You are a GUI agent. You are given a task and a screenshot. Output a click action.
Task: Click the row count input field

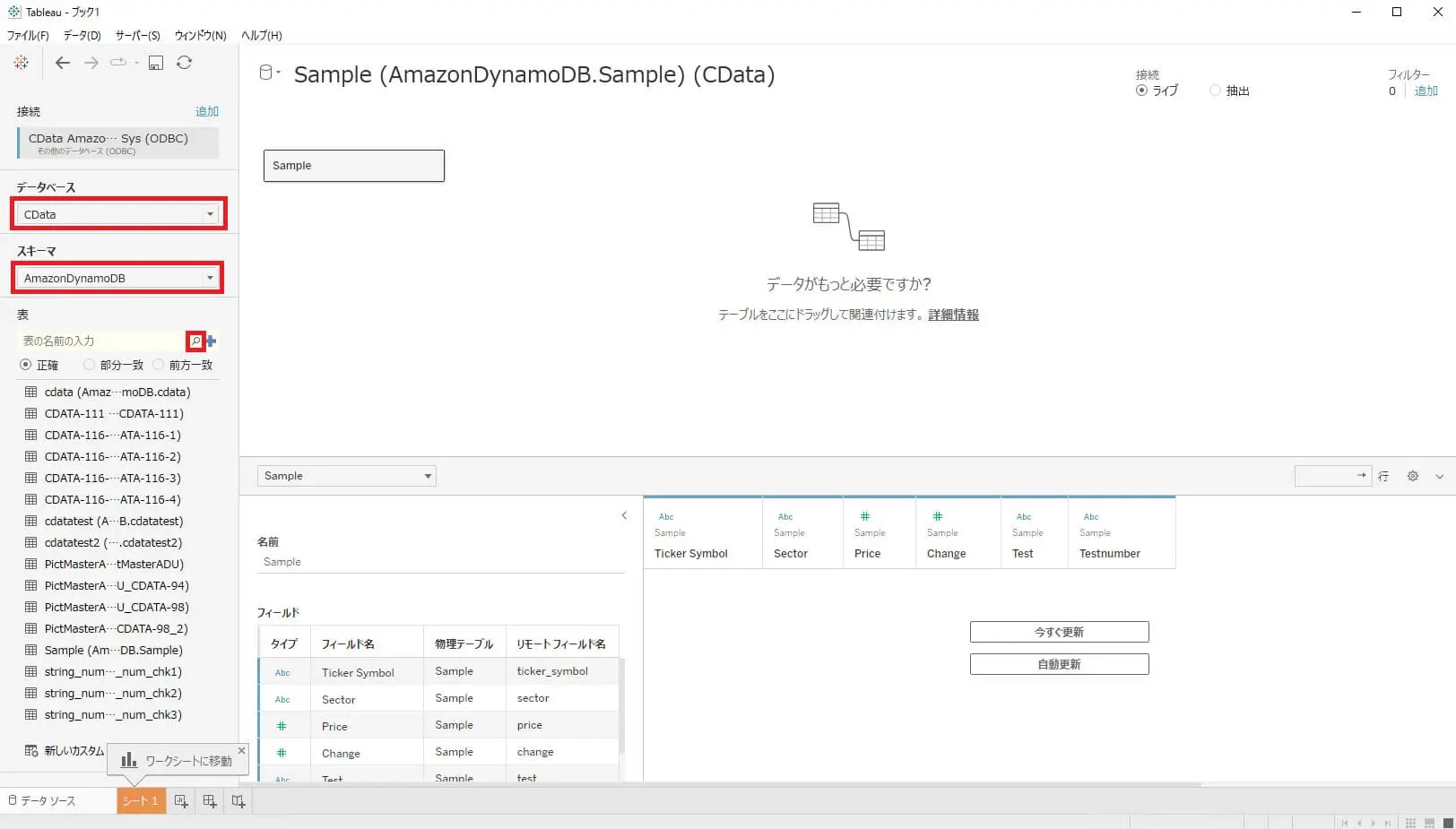(1333, 476)
